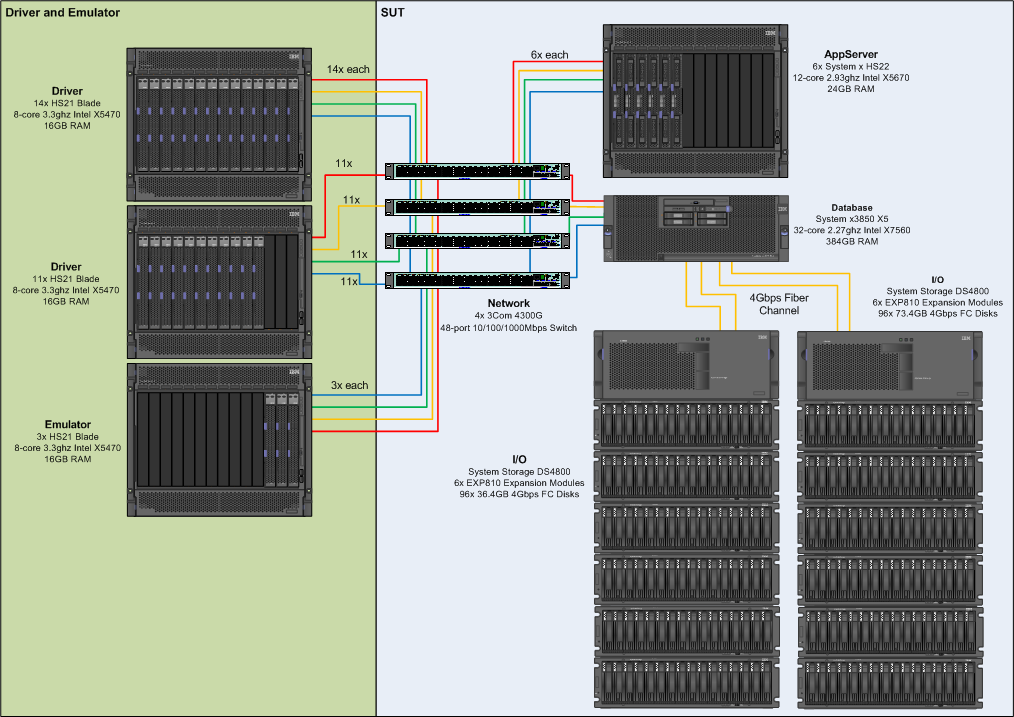Select the "3x each" cable label
This screenshot has height=717, width=1014.
(x=350, y=385)
